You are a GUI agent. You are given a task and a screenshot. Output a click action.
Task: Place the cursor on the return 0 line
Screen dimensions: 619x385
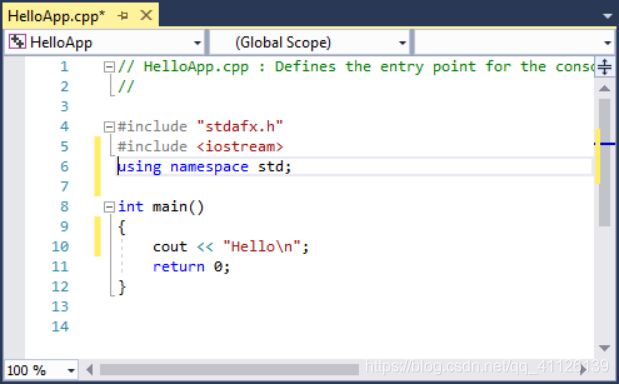click(x=191, y=267)
